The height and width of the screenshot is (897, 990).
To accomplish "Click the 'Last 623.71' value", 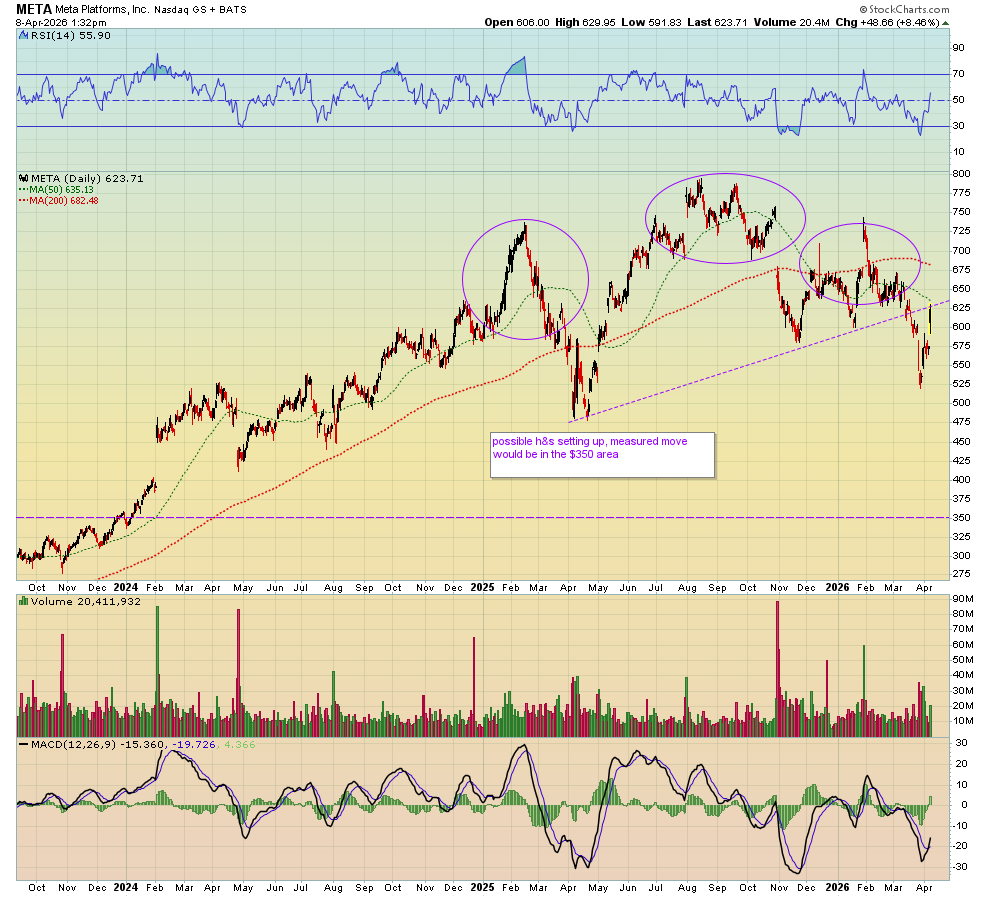I will coord(717,22).
